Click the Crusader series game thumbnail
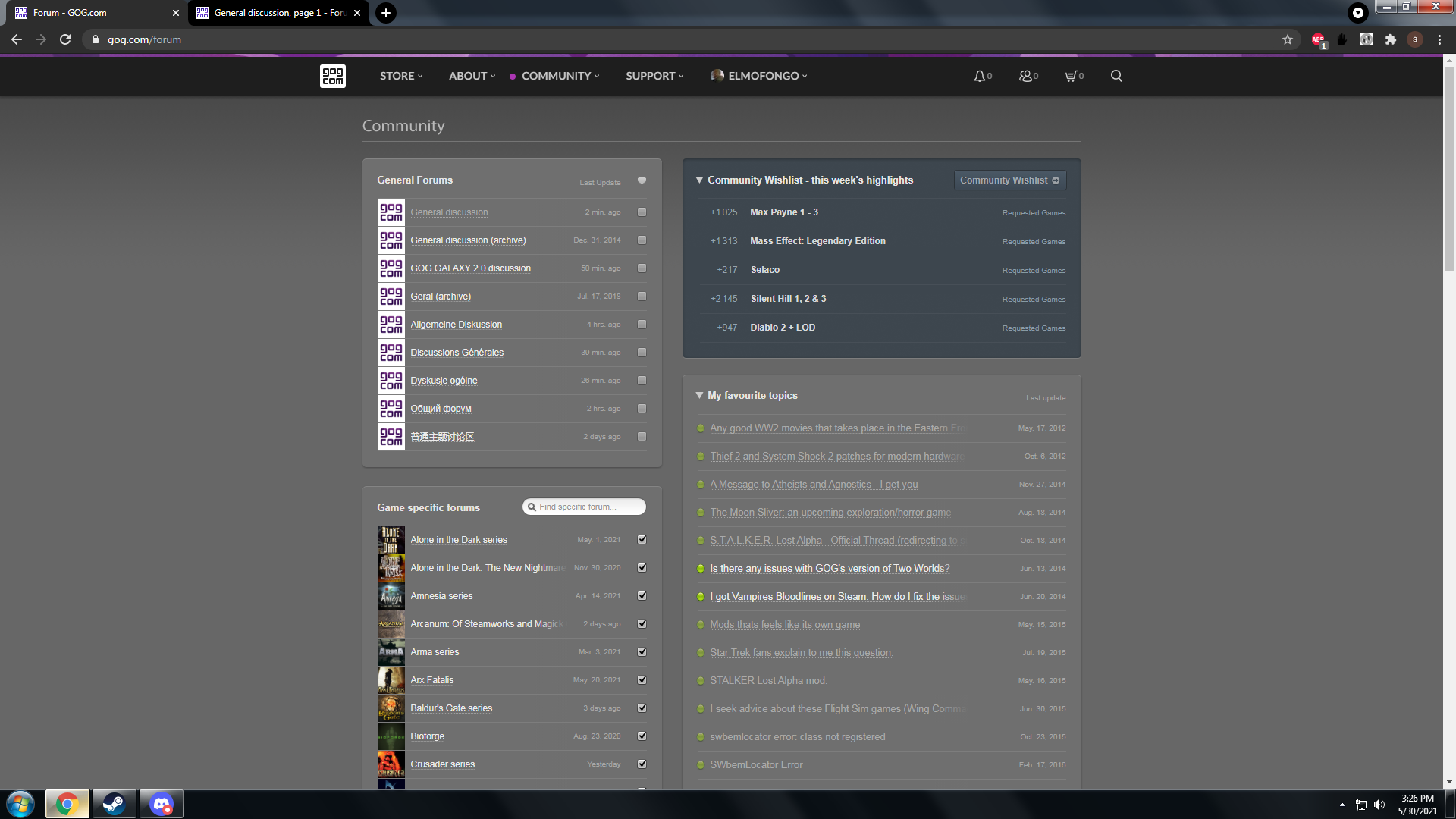The height and width of the screenshot is (819, 1456). click(391, 764)
